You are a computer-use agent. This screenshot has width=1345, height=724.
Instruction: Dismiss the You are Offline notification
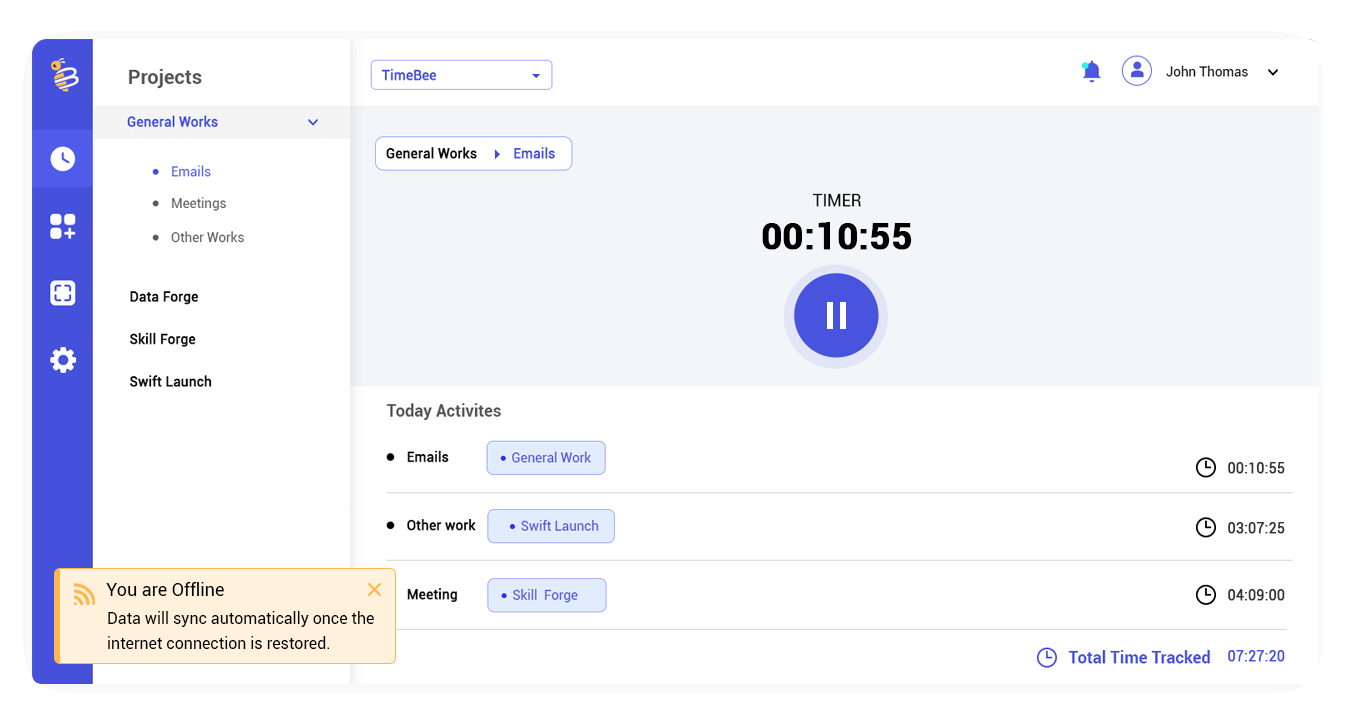tap(374, 589)
